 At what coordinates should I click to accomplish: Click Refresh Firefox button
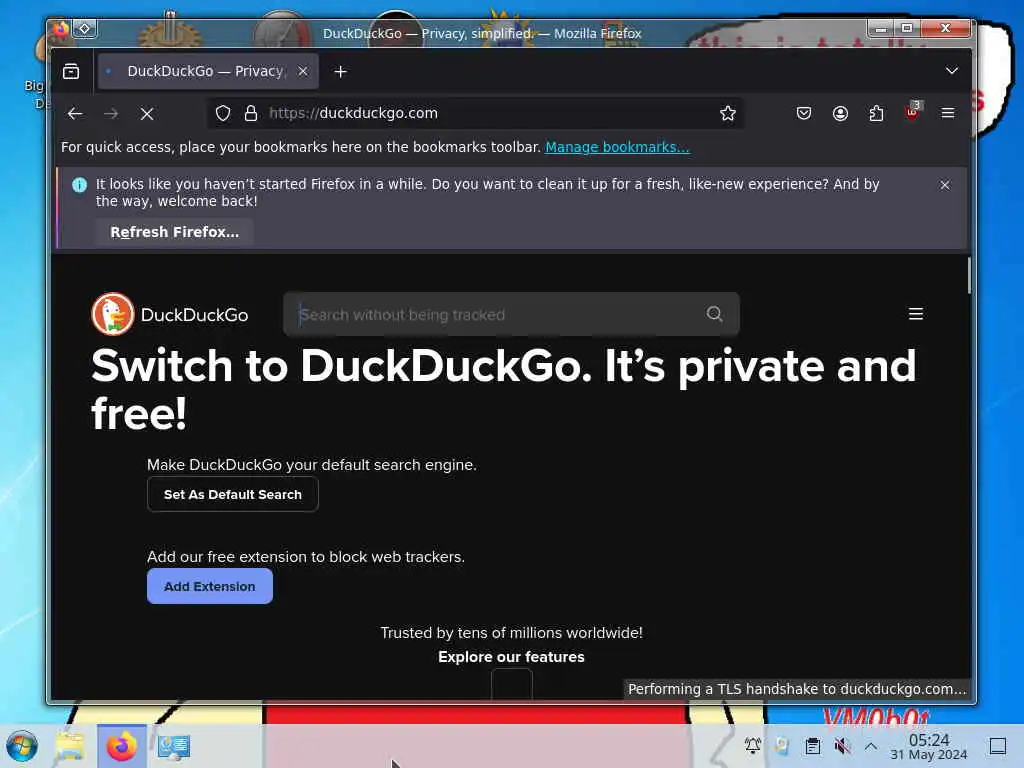point(174,232)
